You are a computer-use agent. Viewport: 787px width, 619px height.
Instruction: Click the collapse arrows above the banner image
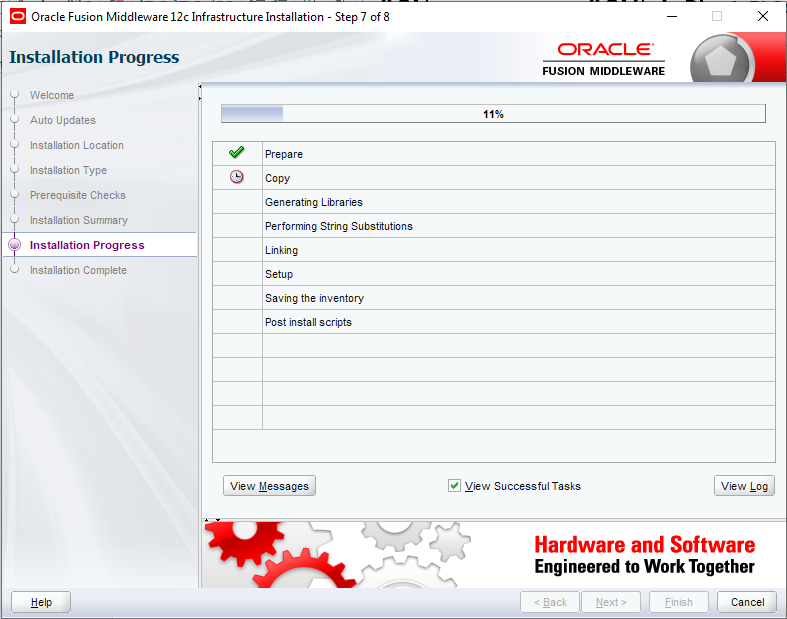tap(212, 520)
